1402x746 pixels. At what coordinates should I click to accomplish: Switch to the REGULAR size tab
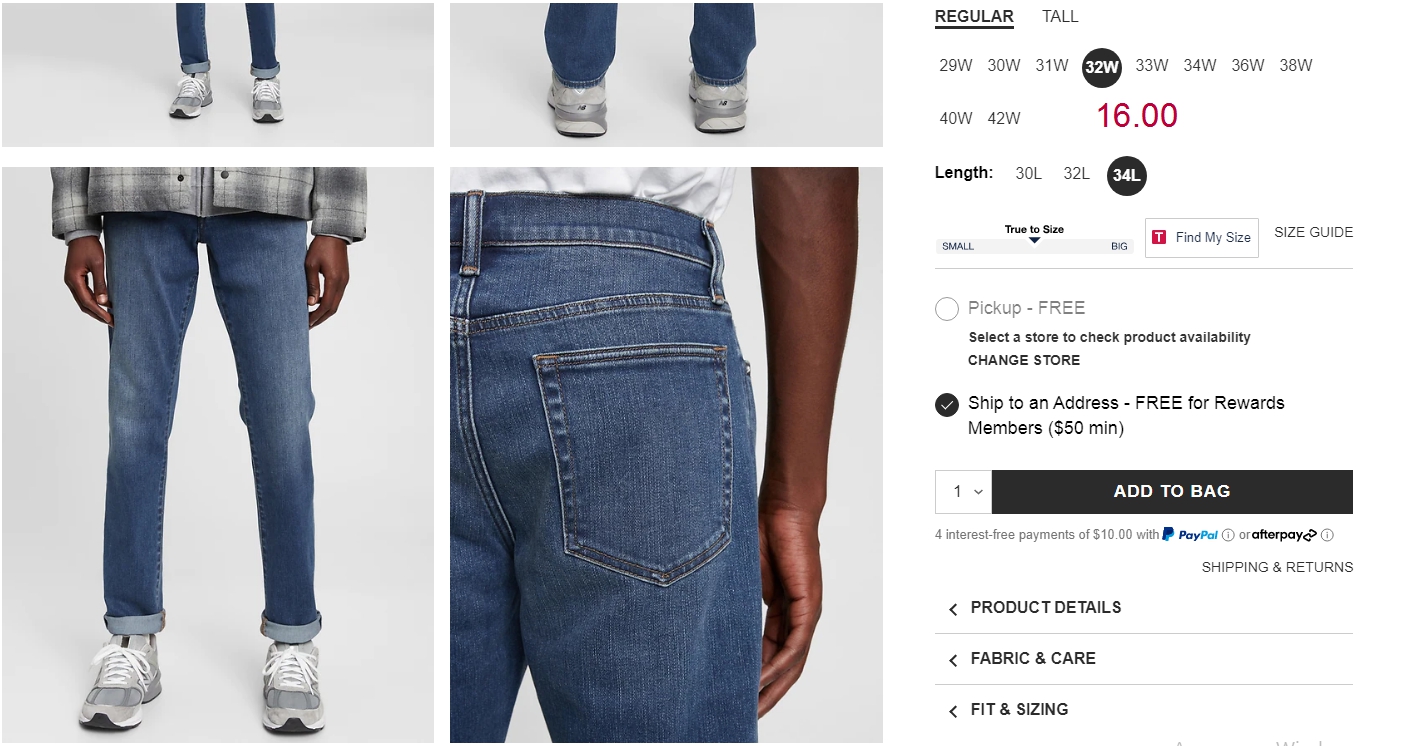pyautogui.click(x=974, y=16)
